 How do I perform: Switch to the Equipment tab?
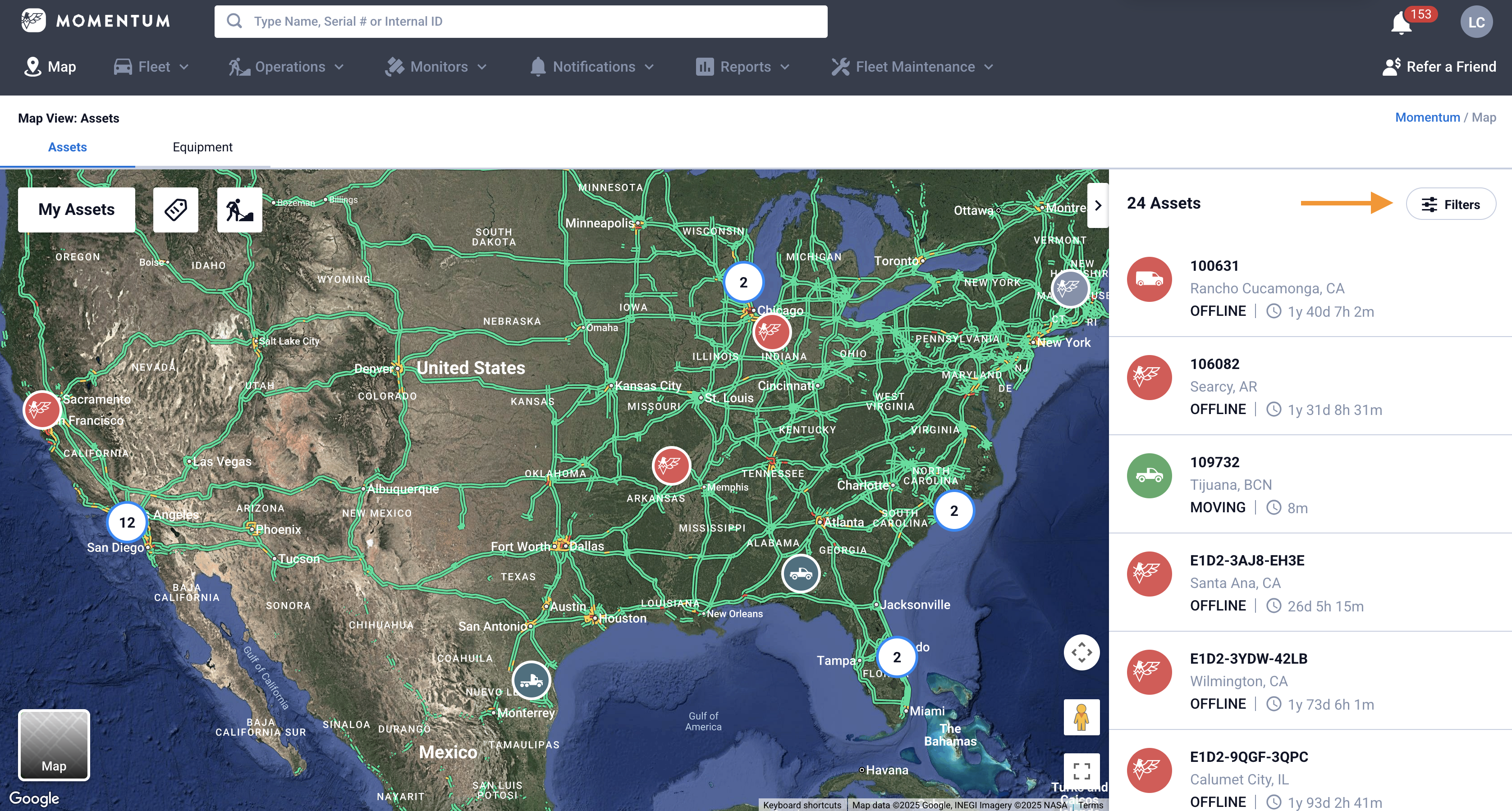(202, 147)
